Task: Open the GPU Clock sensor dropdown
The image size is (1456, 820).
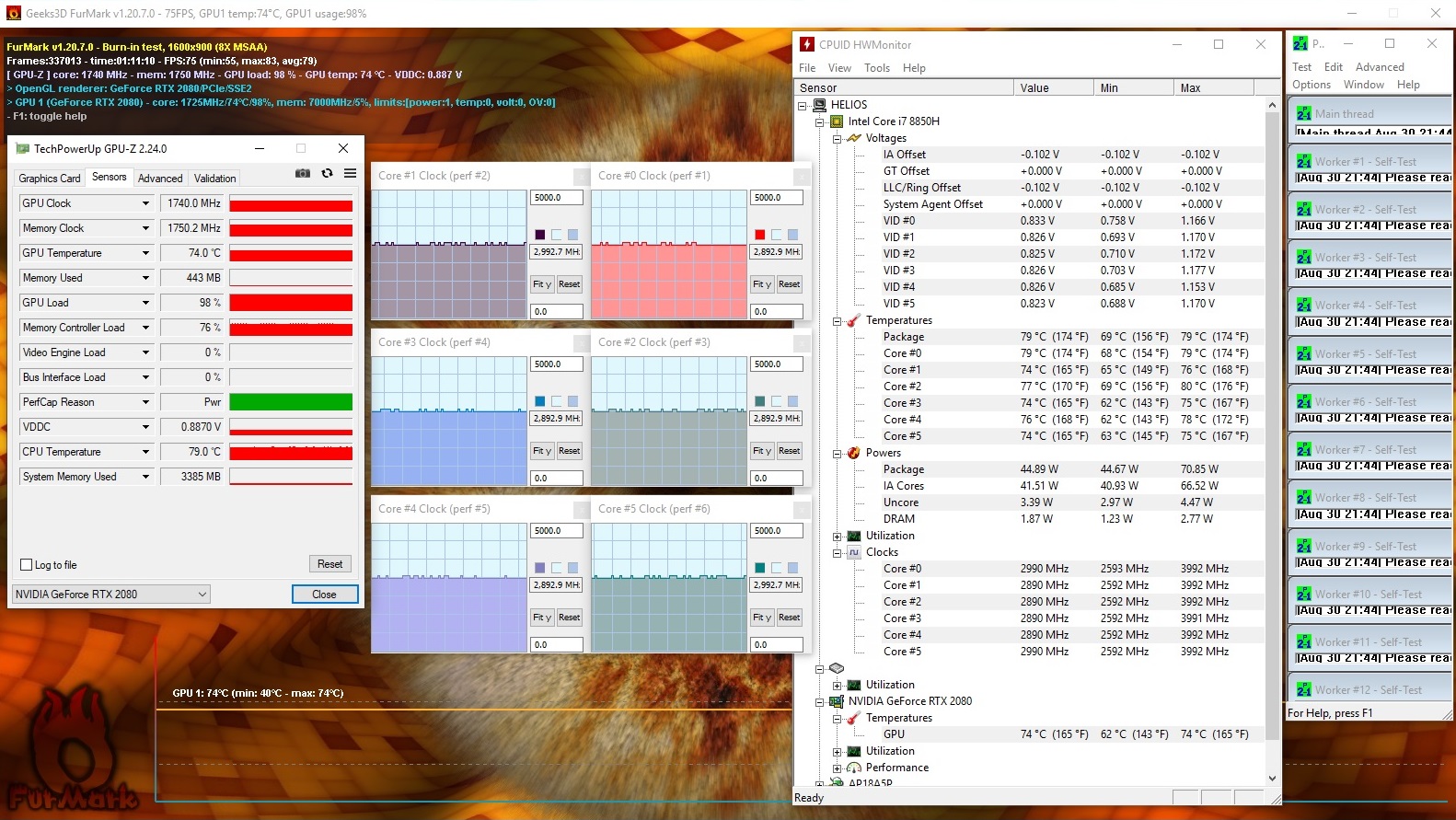Action: [145, 203]
